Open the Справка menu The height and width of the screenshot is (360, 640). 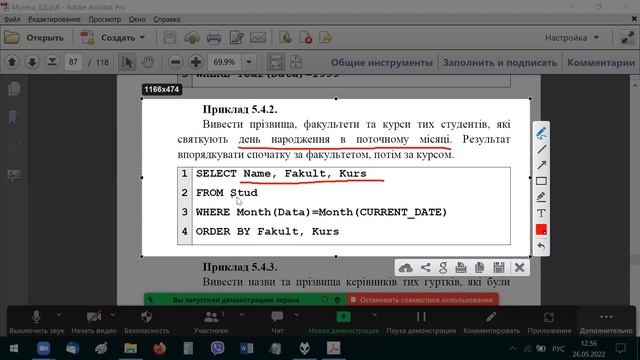[167, 19]
